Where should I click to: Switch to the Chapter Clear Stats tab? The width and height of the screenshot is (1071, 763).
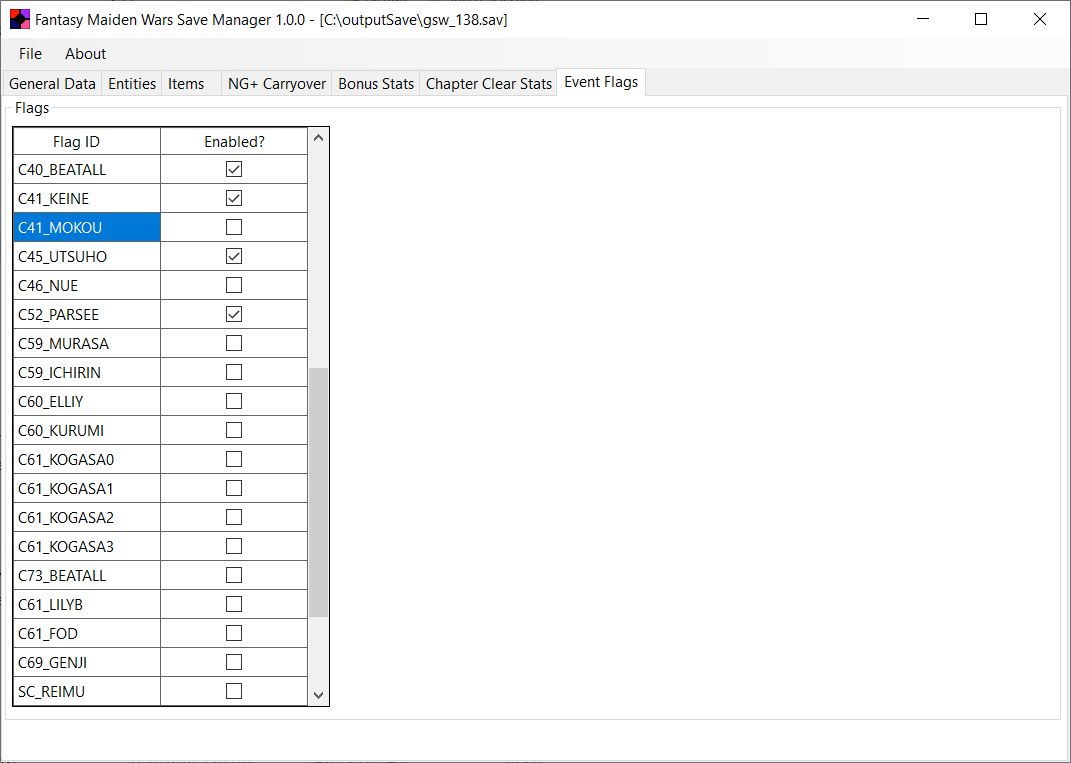[488, 83]
